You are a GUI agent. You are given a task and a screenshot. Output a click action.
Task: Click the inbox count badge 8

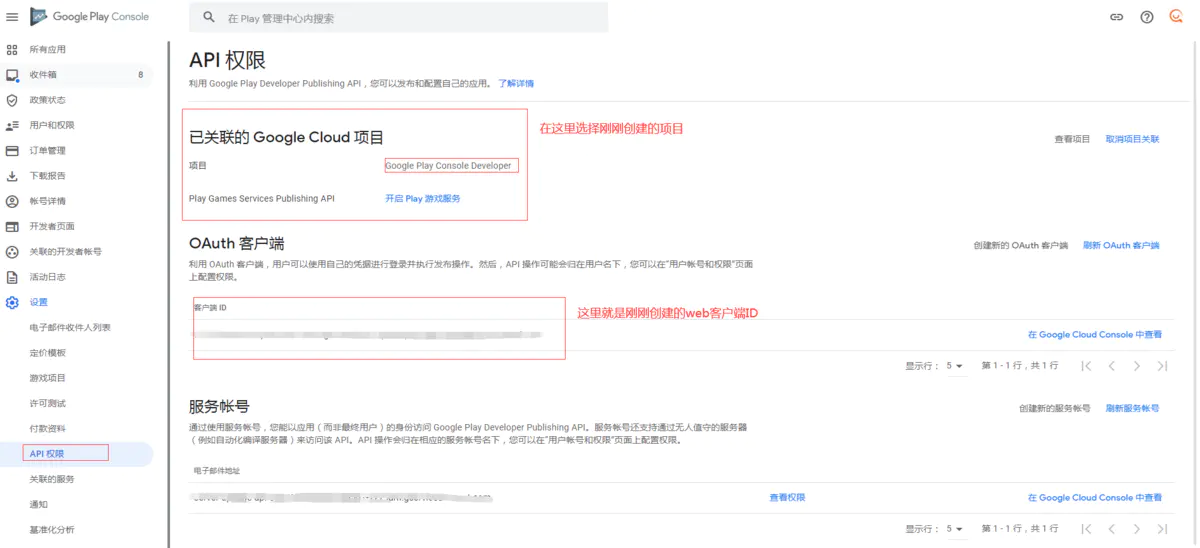tap(140, 75)
